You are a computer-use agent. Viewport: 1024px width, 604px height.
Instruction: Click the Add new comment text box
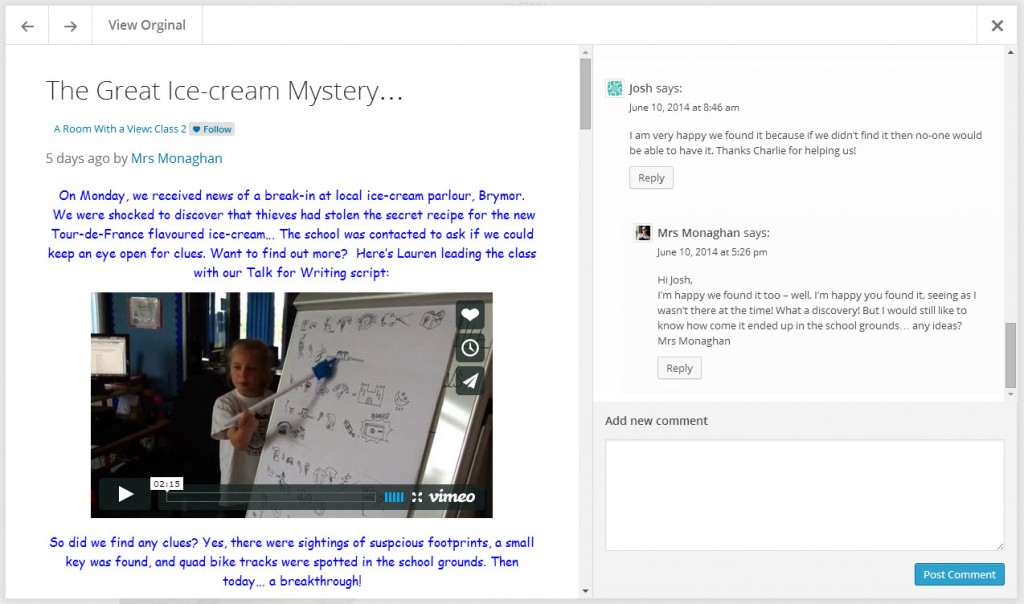[x=804, y=494]
